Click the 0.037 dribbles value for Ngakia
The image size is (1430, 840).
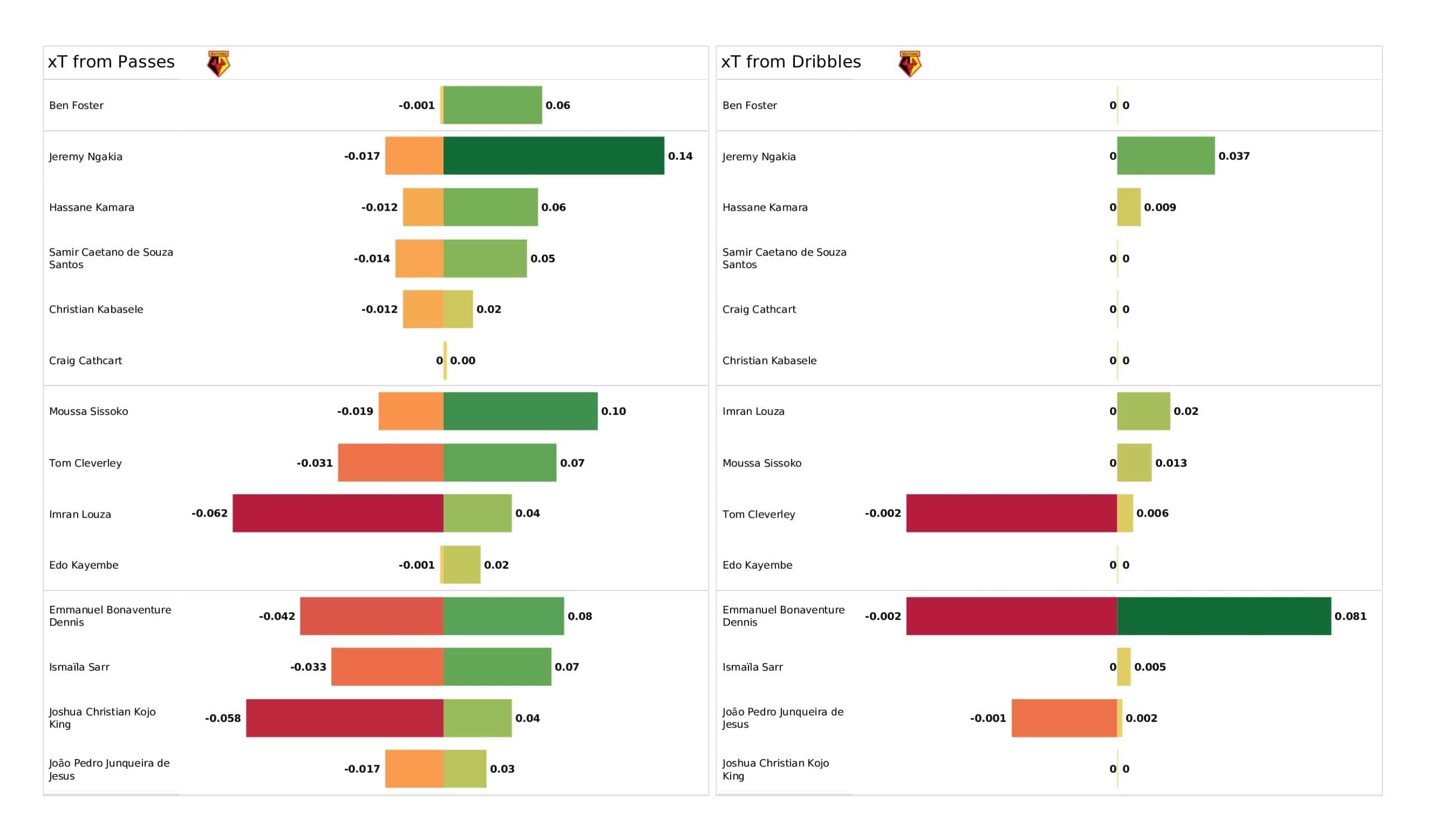[1234, 156]
